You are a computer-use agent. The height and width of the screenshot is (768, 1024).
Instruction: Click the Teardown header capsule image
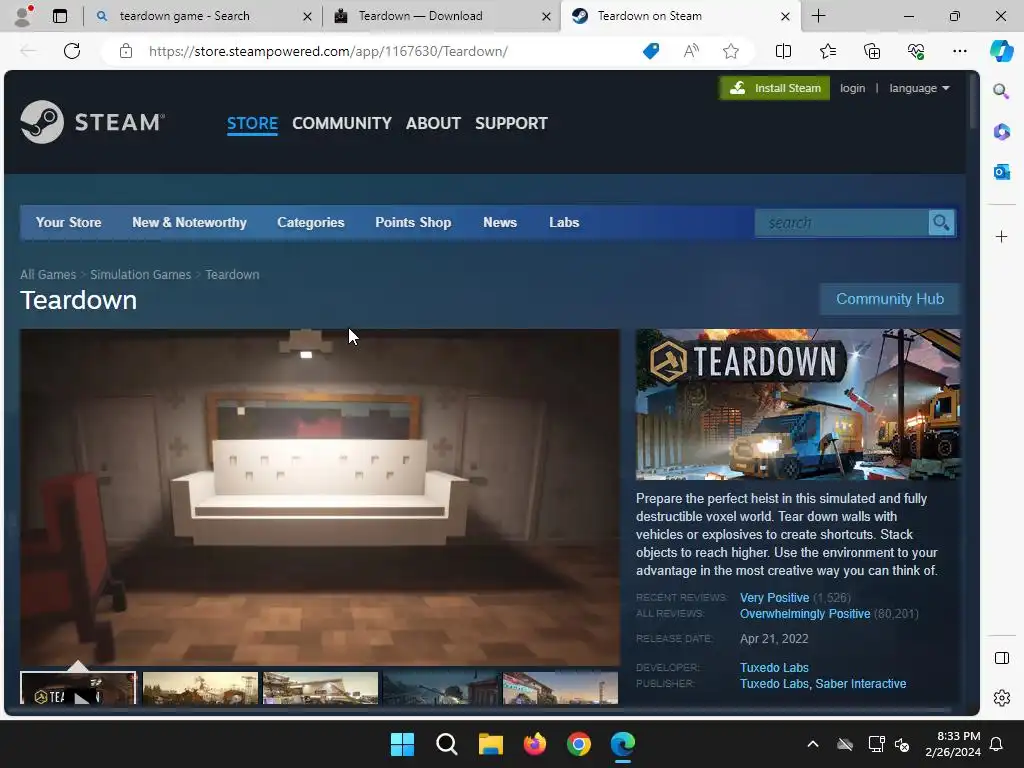798,404
